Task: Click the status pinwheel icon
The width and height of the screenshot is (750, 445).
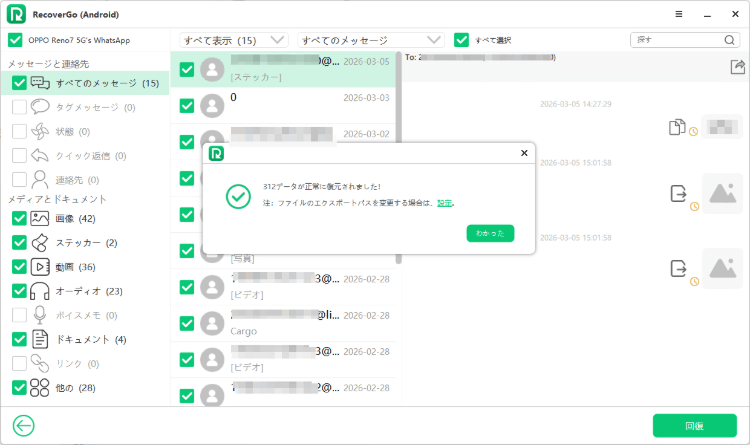Action: tap(40, 131)
